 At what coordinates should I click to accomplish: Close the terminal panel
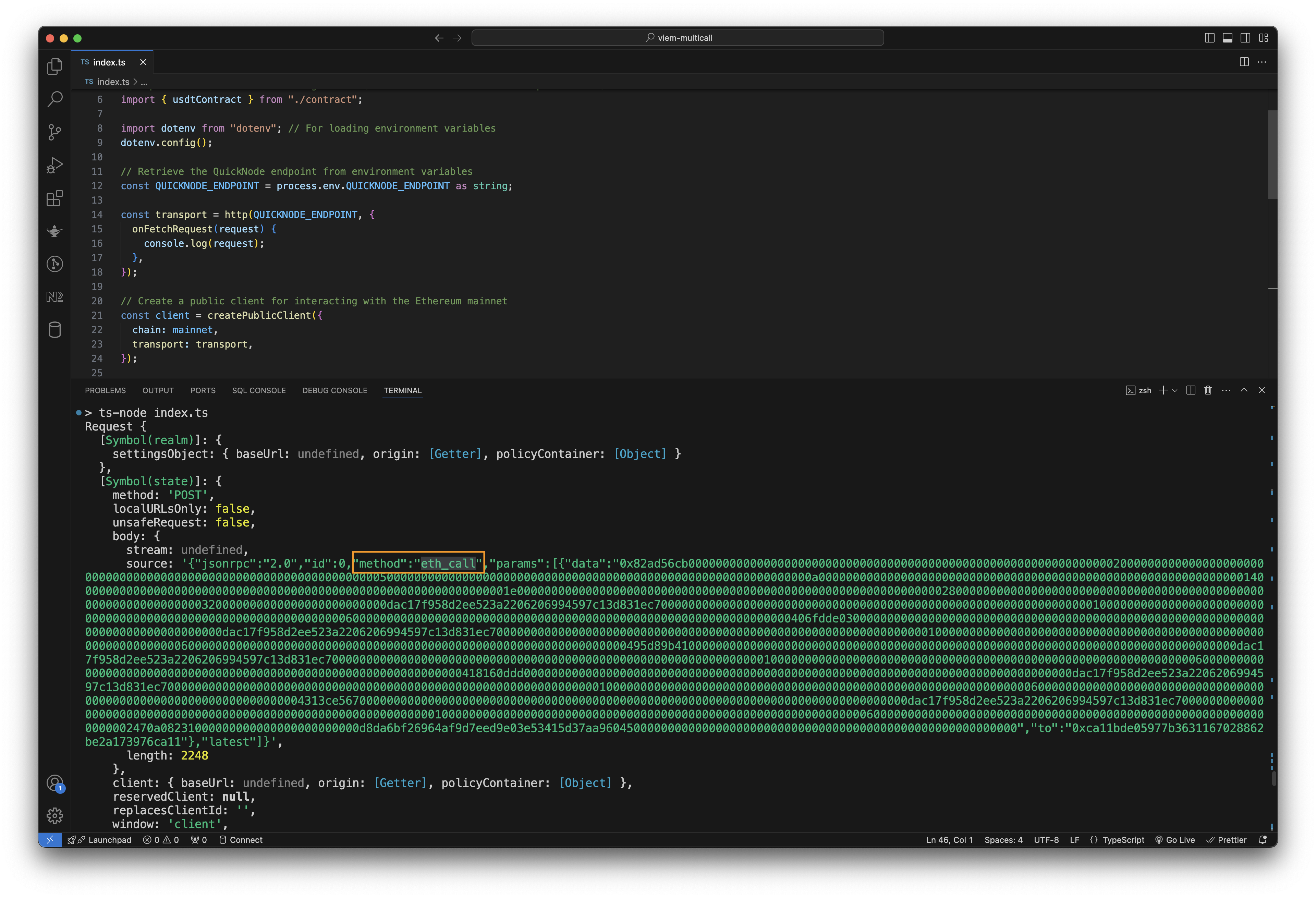(1262, 390)
